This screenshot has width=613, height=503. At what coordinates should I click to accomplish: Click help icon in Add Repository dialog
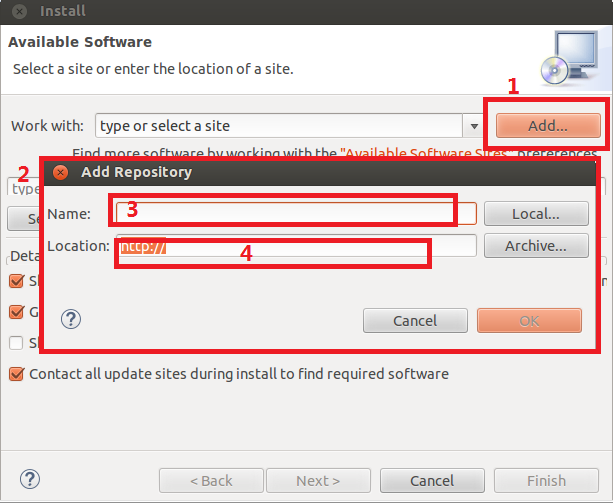point(71,319)
